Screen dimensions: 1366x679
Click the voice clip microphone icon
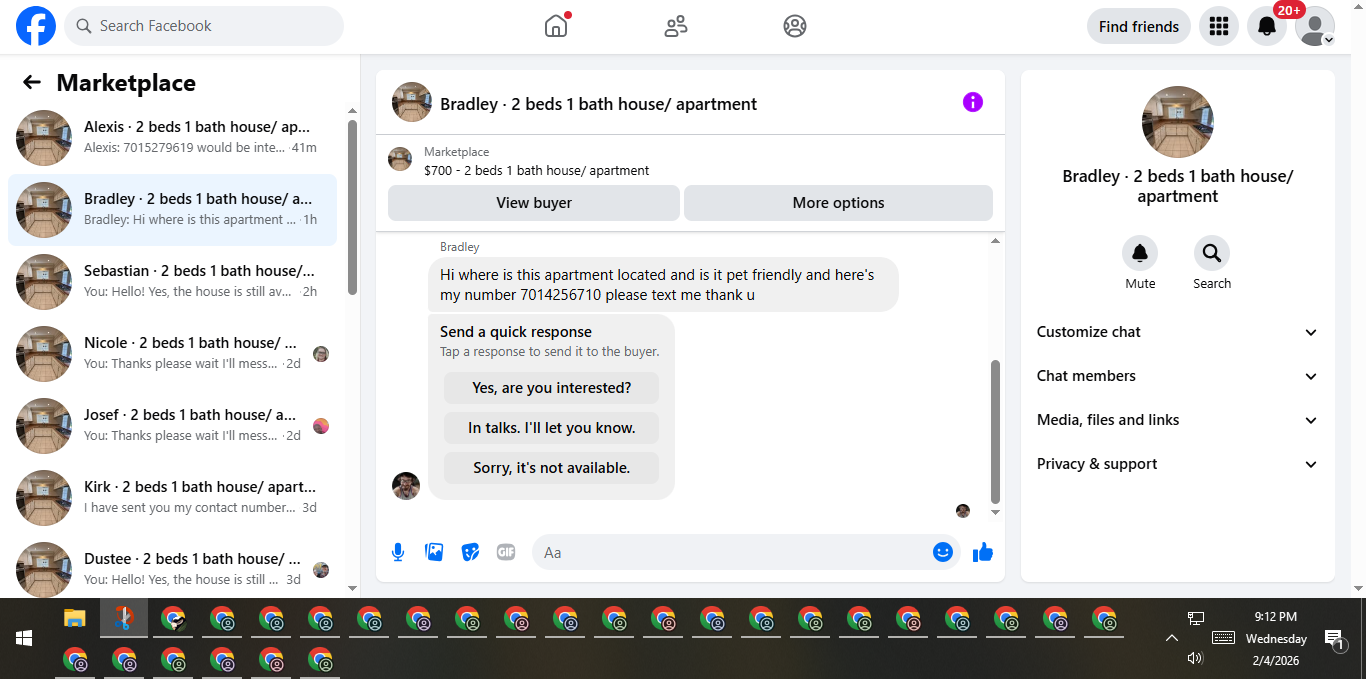(x=398, y=552)
